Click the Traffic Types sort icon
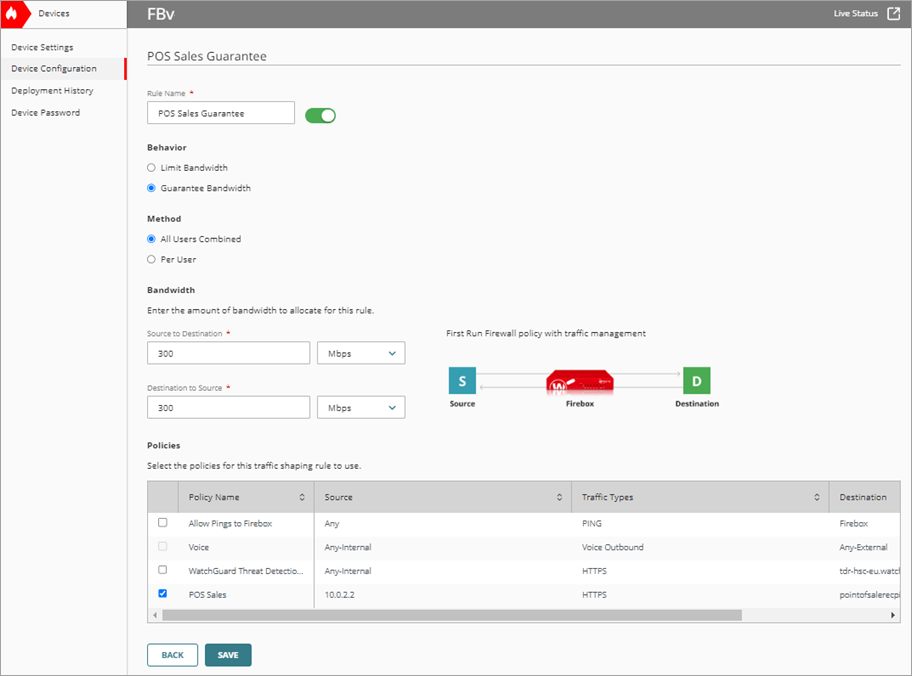912x676 pixels. pyautogui.click(x=820, y=497)
